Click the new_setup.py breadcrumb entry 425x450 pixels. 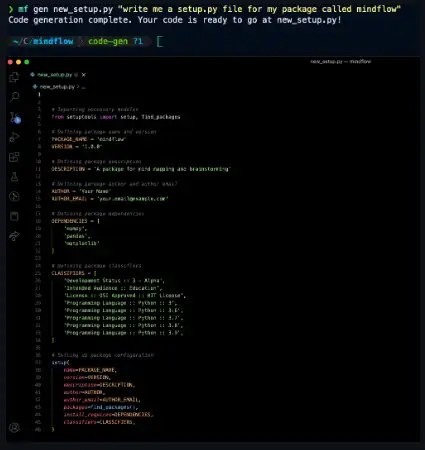[57, 87]
